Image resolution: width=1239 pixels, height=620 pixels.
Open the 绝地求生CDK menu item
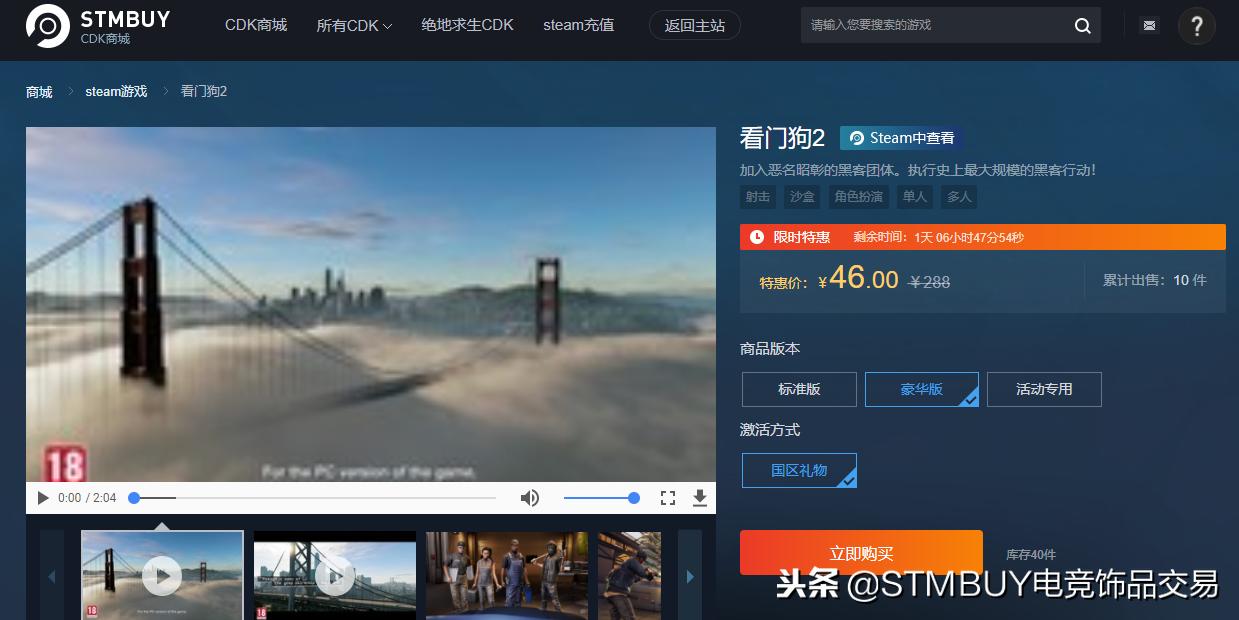coord(467,25)
